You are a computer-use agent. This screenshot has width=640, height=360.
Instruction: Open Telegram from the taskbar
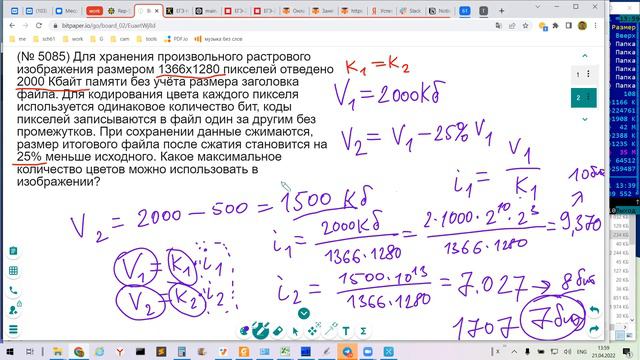[347, 351]
